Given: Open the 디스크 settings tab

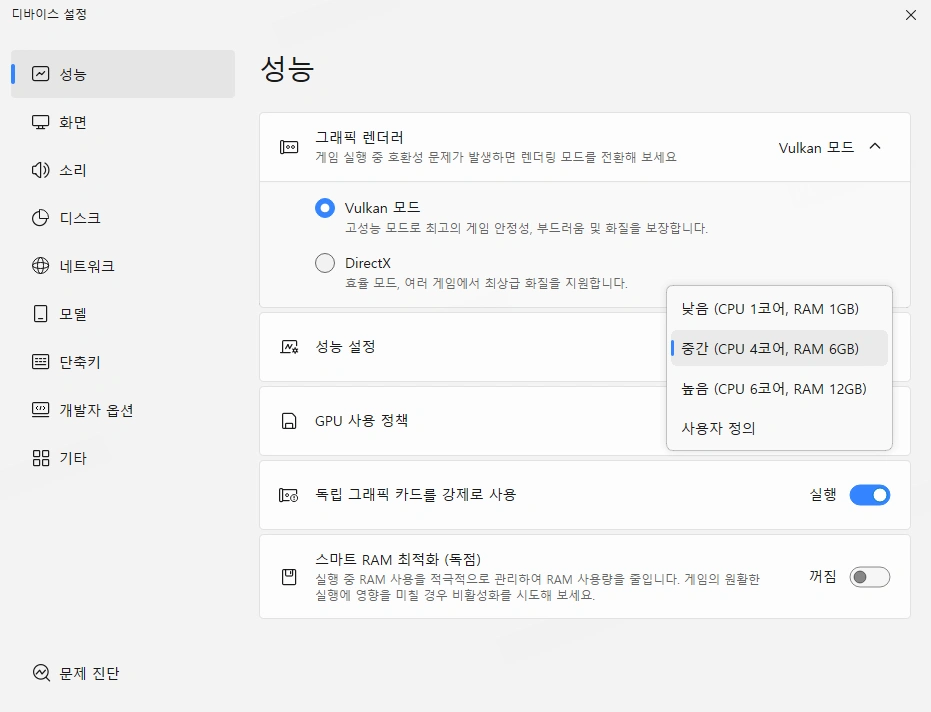Looking at the screenshot, I should tap(123, 218).
